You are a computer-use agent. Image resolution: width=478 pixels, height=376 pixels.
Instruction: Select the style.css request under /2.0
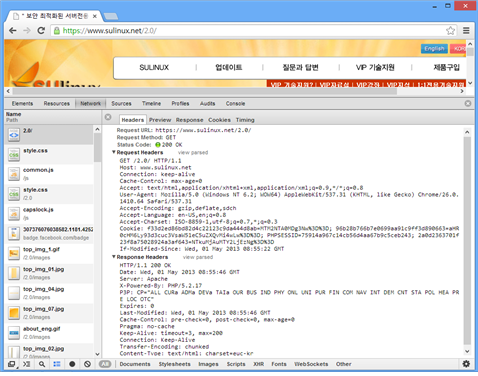click(49, 194)
